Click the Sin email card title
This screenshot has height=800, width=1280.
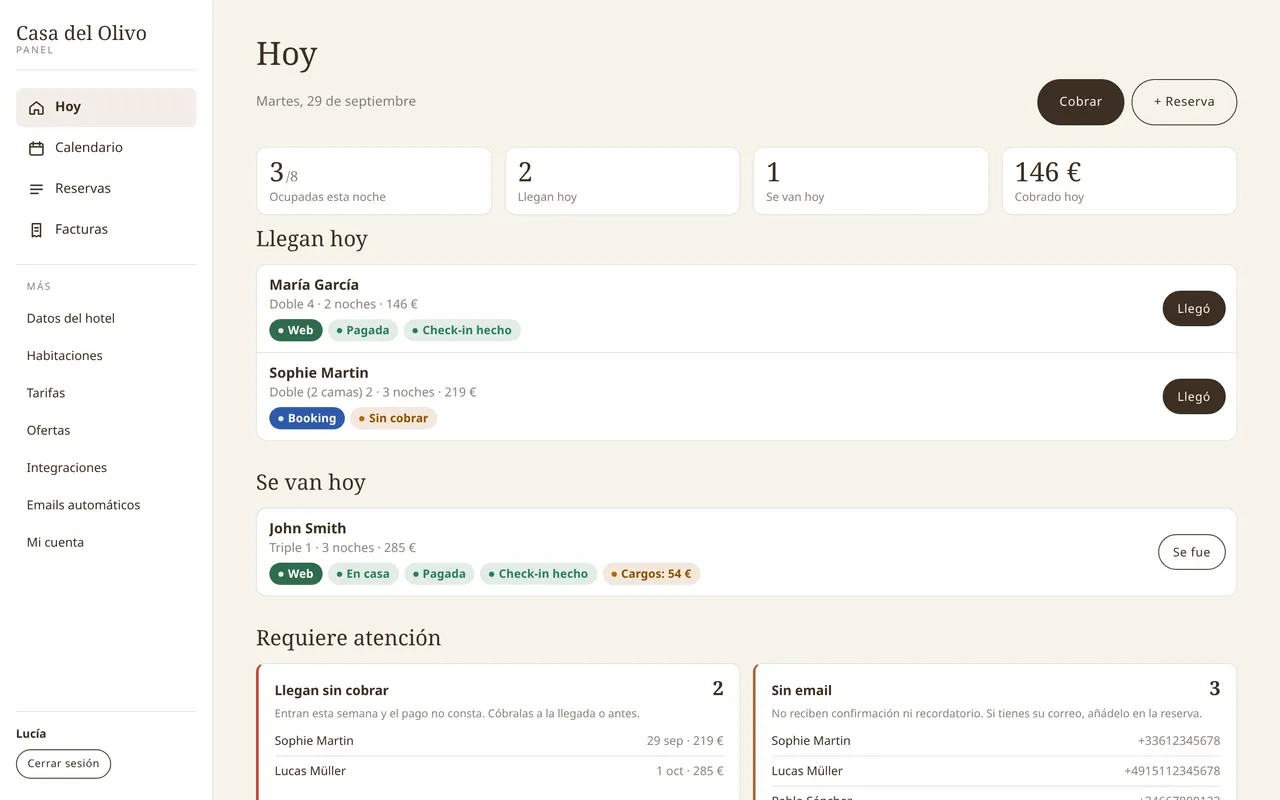802,690
